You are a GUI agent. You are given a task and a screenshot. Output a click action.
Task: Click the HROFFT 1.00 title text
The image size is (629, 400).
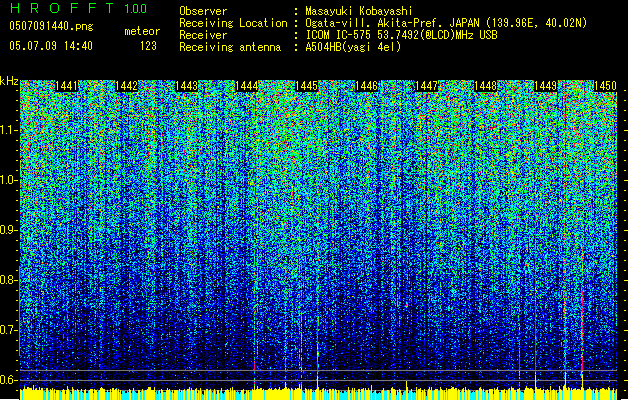click(78, 8)
